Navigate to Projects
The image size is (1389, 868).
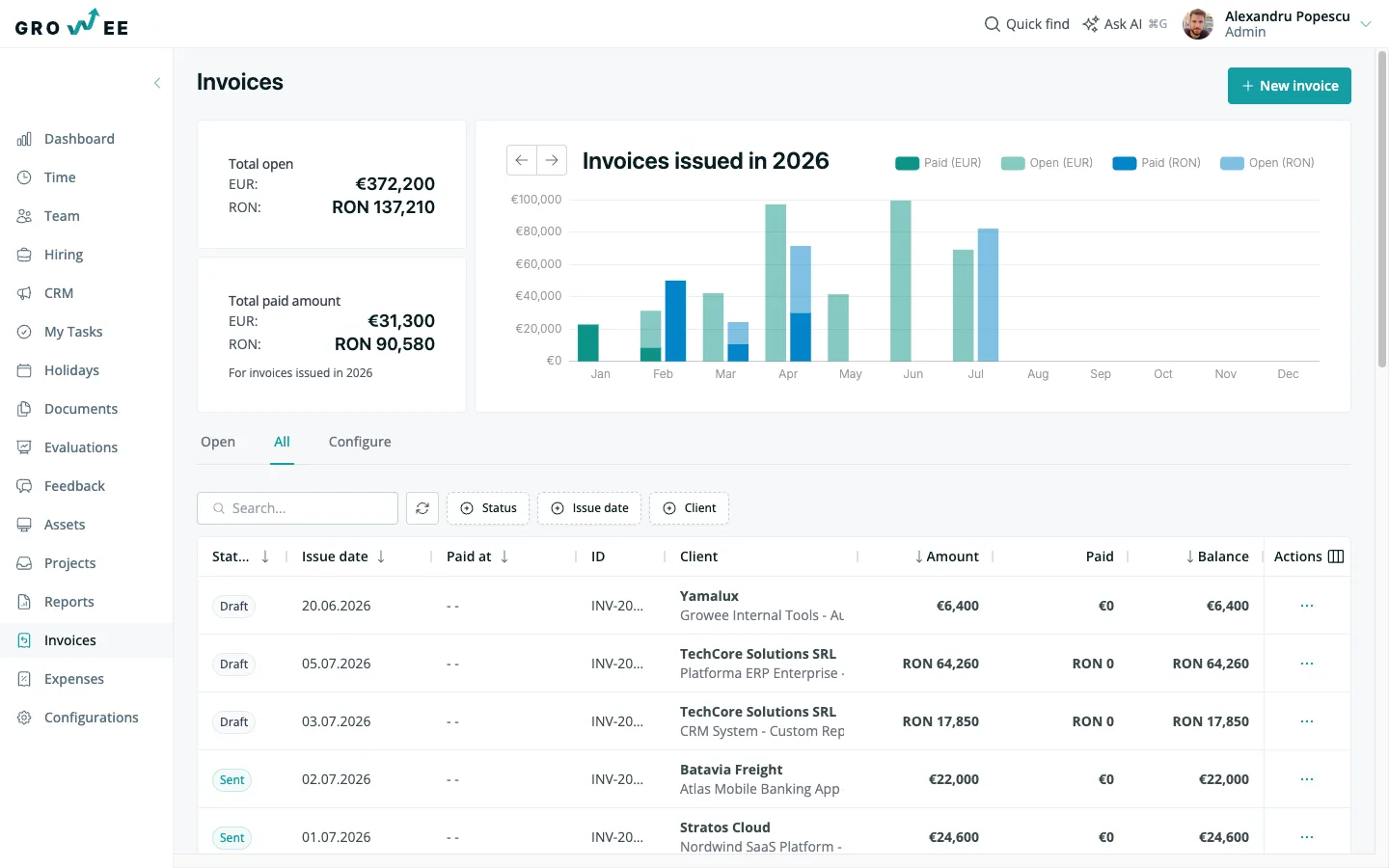pos(69,563)
